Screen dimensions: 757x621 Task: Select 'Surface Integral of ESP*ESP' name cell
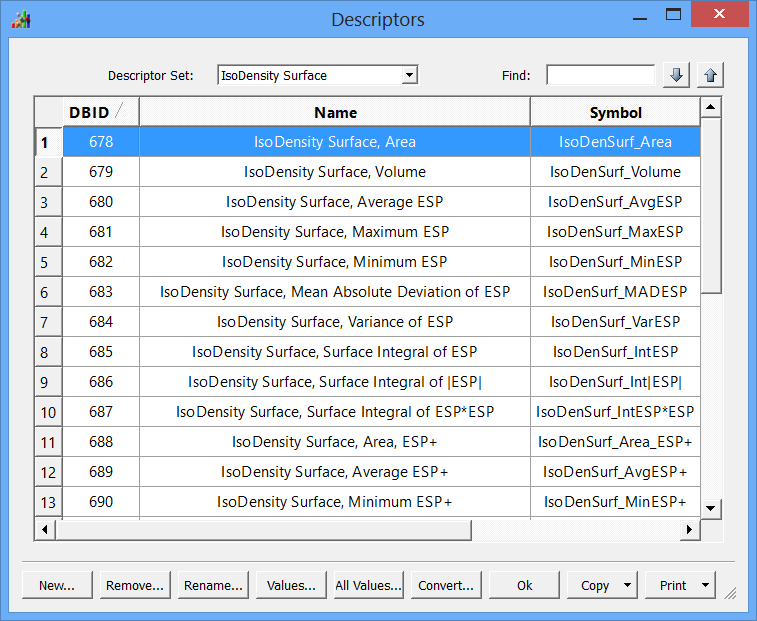[335, 412]
